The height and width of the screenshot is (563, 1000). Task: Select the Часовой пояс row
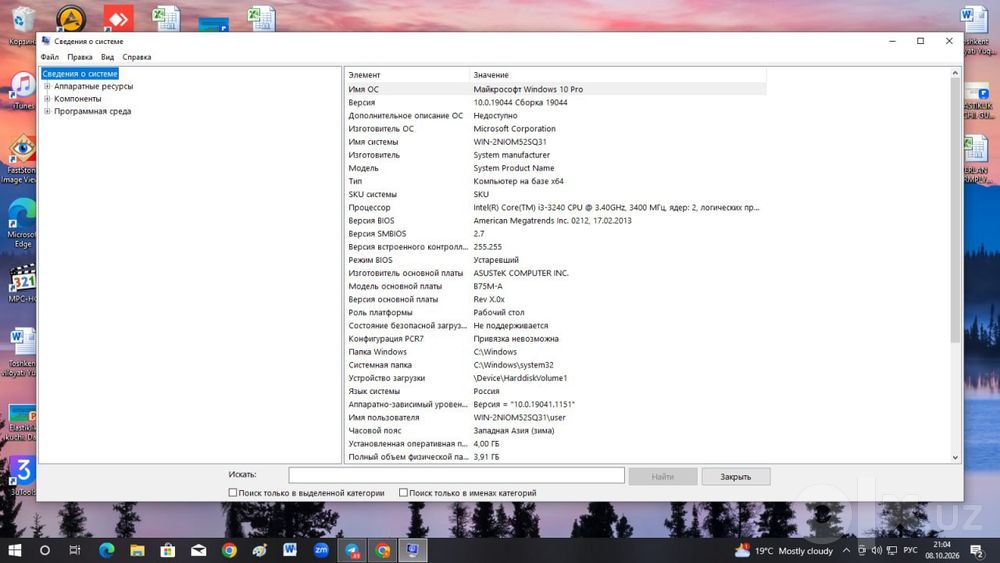555,430
